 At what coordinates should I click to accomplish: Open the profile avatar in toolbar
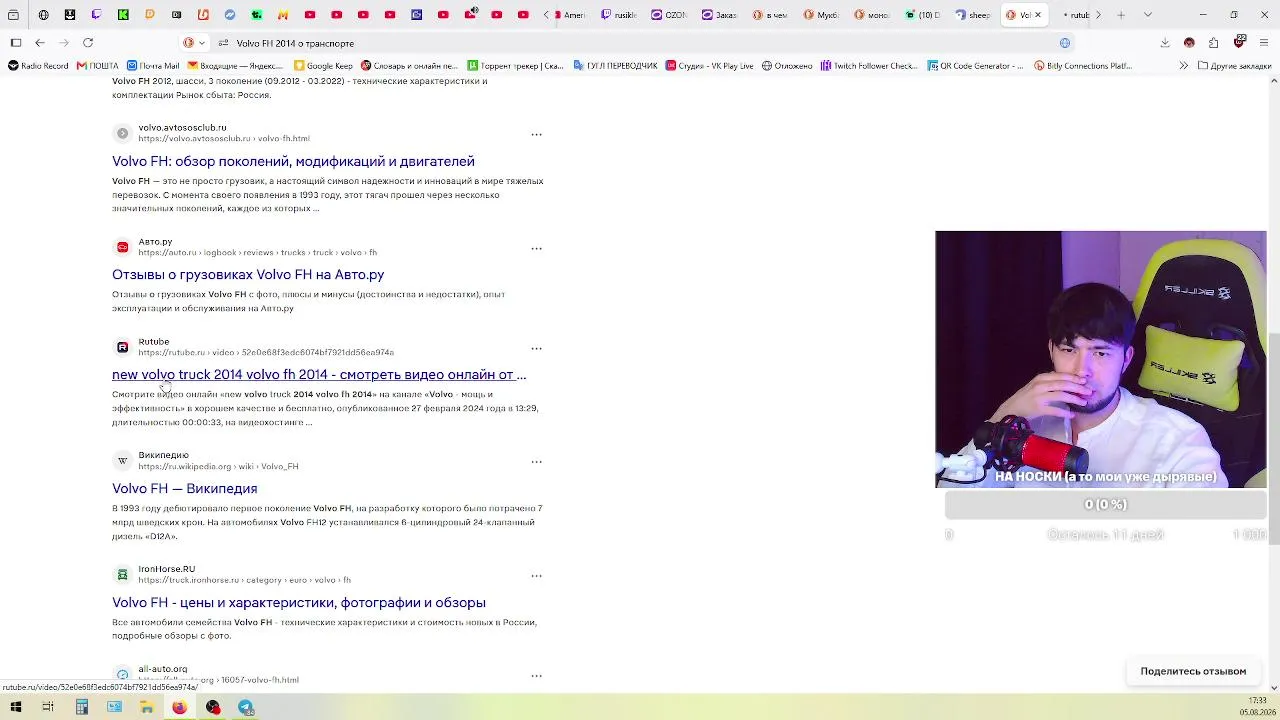click(x=1189, y=43)
